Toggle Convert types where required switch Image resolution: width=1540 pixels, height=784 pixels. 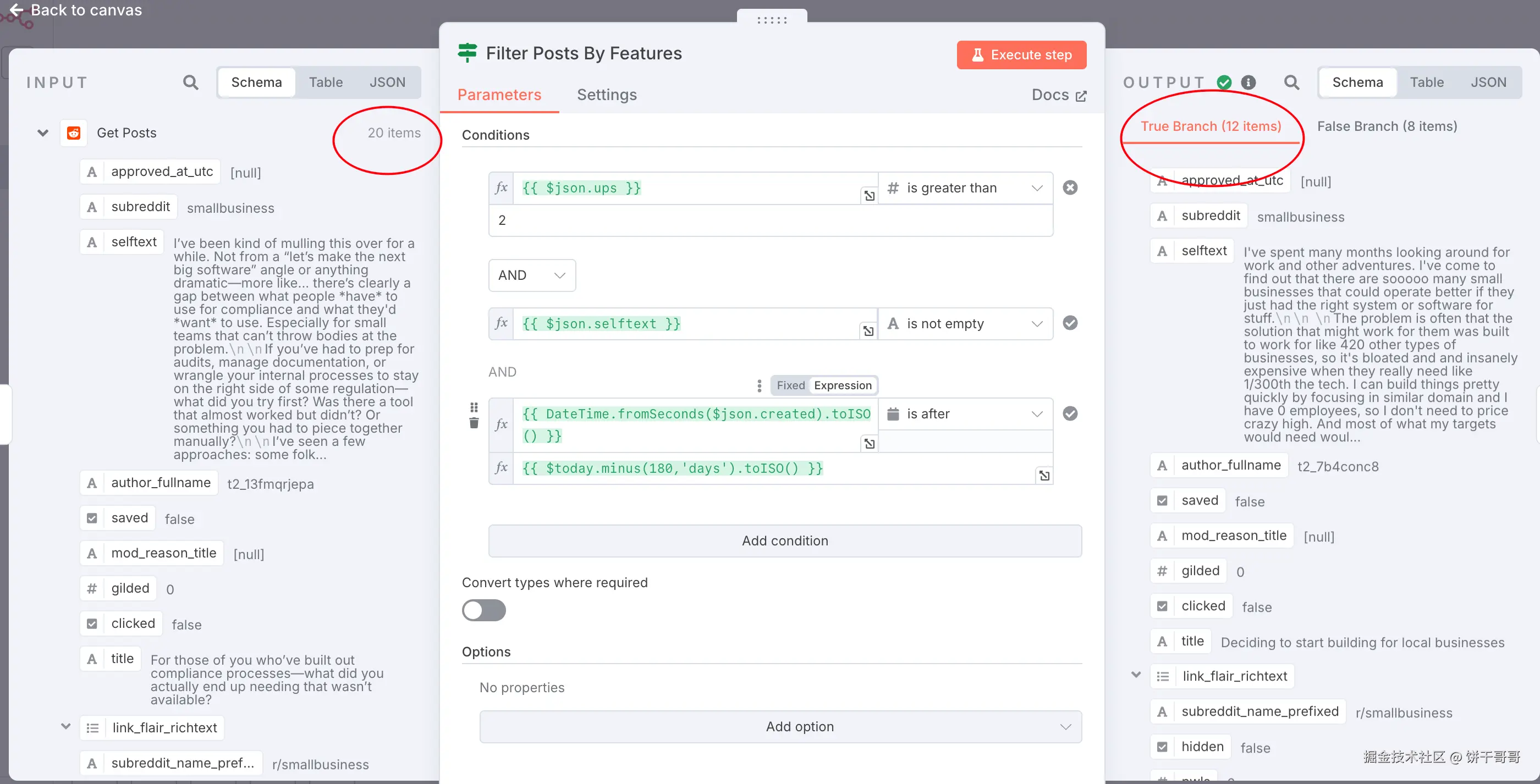click(483, 610)
